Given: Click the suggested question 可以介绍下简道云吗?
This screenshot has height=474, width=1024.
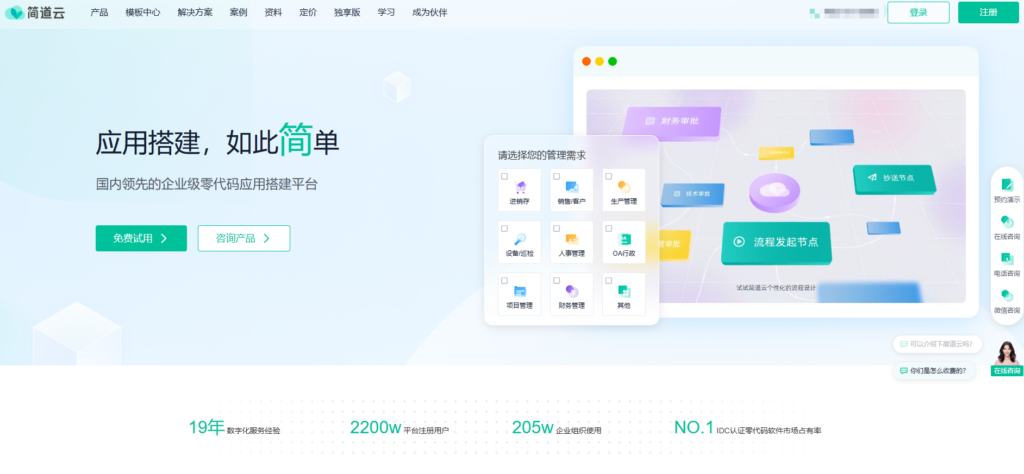Looking at the screenshot, I should pos(937,344).
